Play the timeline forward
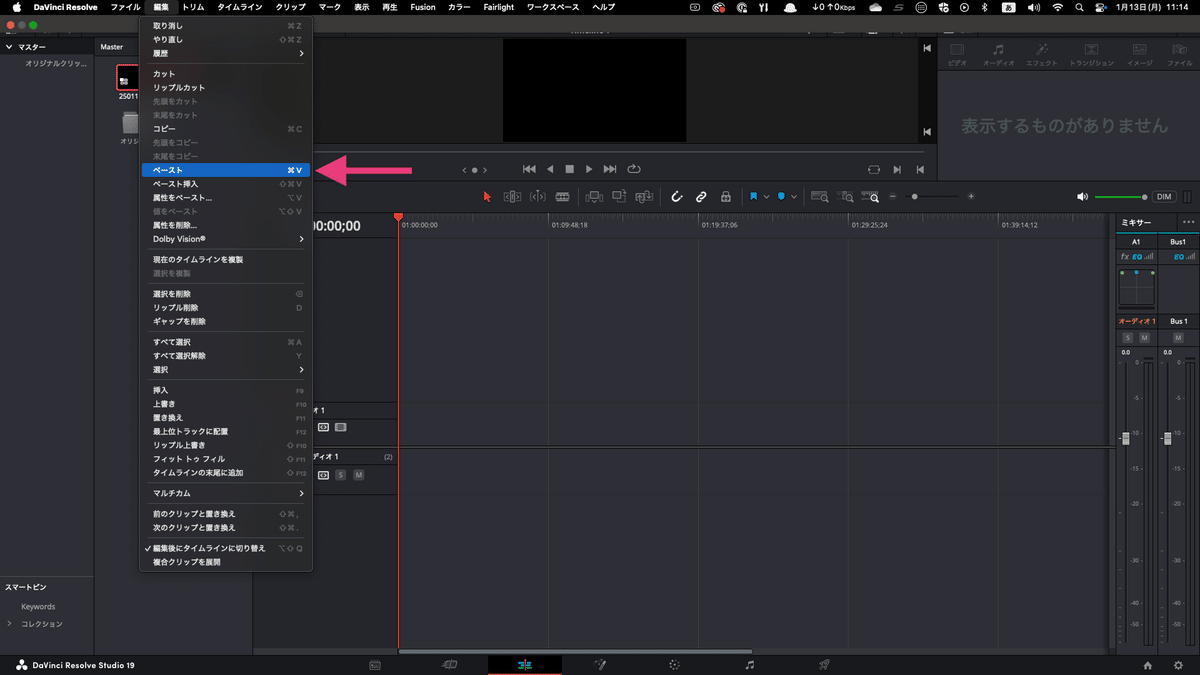The height and width of the screenshot is (675, 1200). point(589,169)
